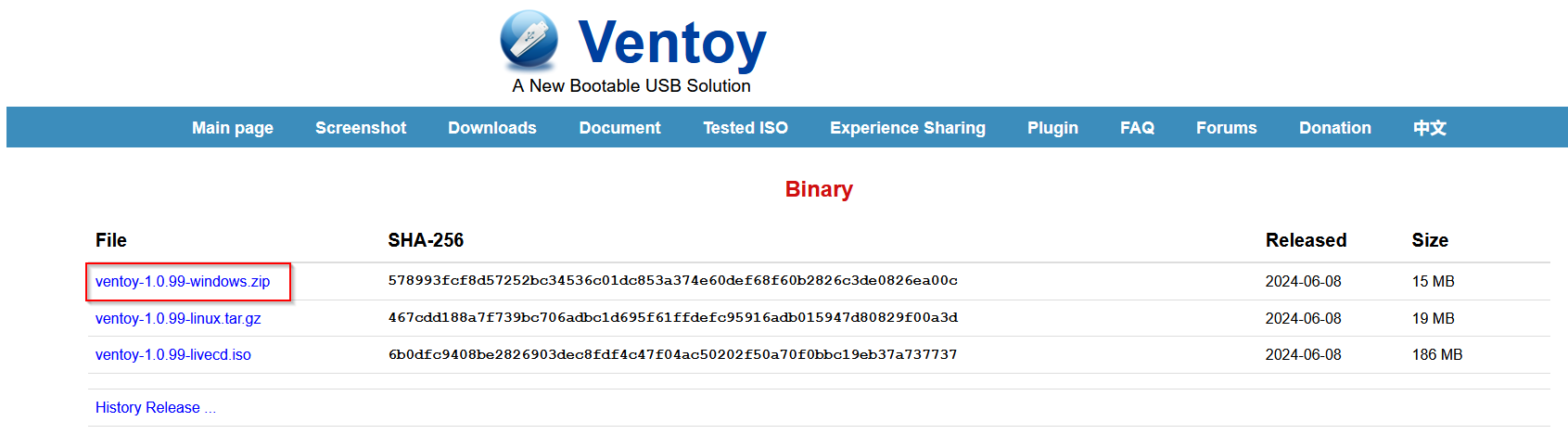Click the Ventoy title text
Viewport: 1568px width, 447px height.
(x=672, y=43)
